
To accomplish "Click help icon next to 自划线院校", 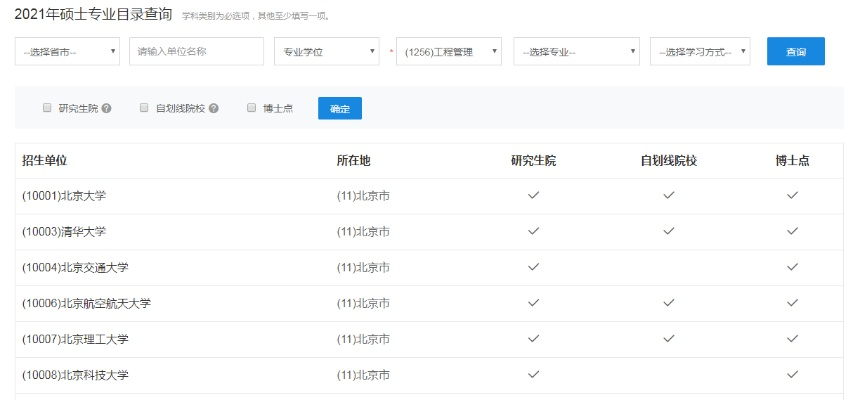I will [213, 108].
